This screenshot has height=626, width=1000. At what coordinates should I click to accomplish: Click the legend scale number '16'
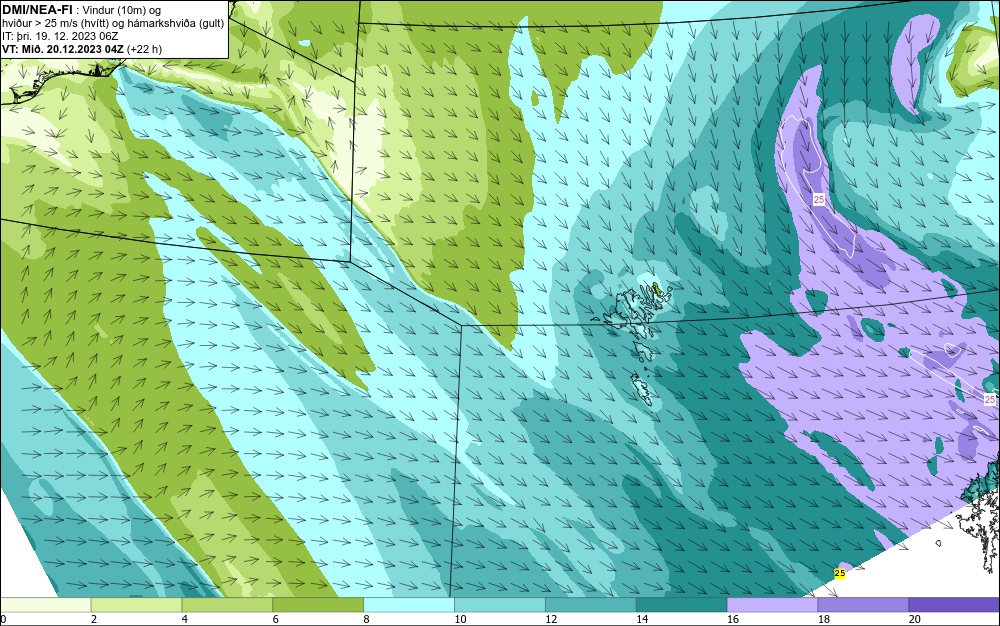click(x=733, y=619)
